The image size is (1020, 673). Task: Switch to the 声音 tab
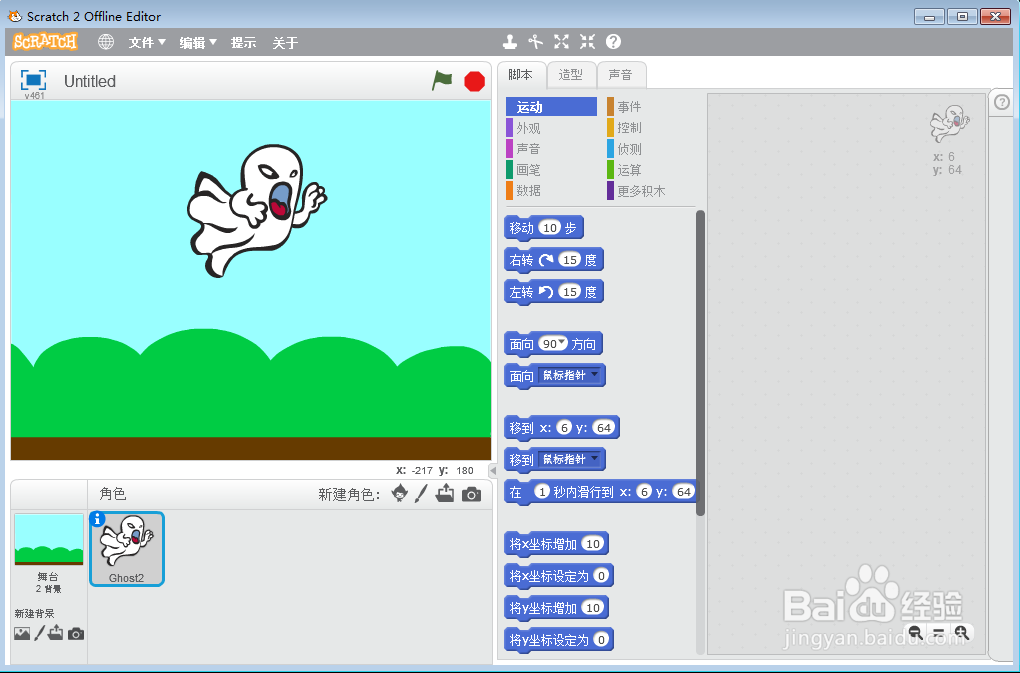[x=621, y=75]
